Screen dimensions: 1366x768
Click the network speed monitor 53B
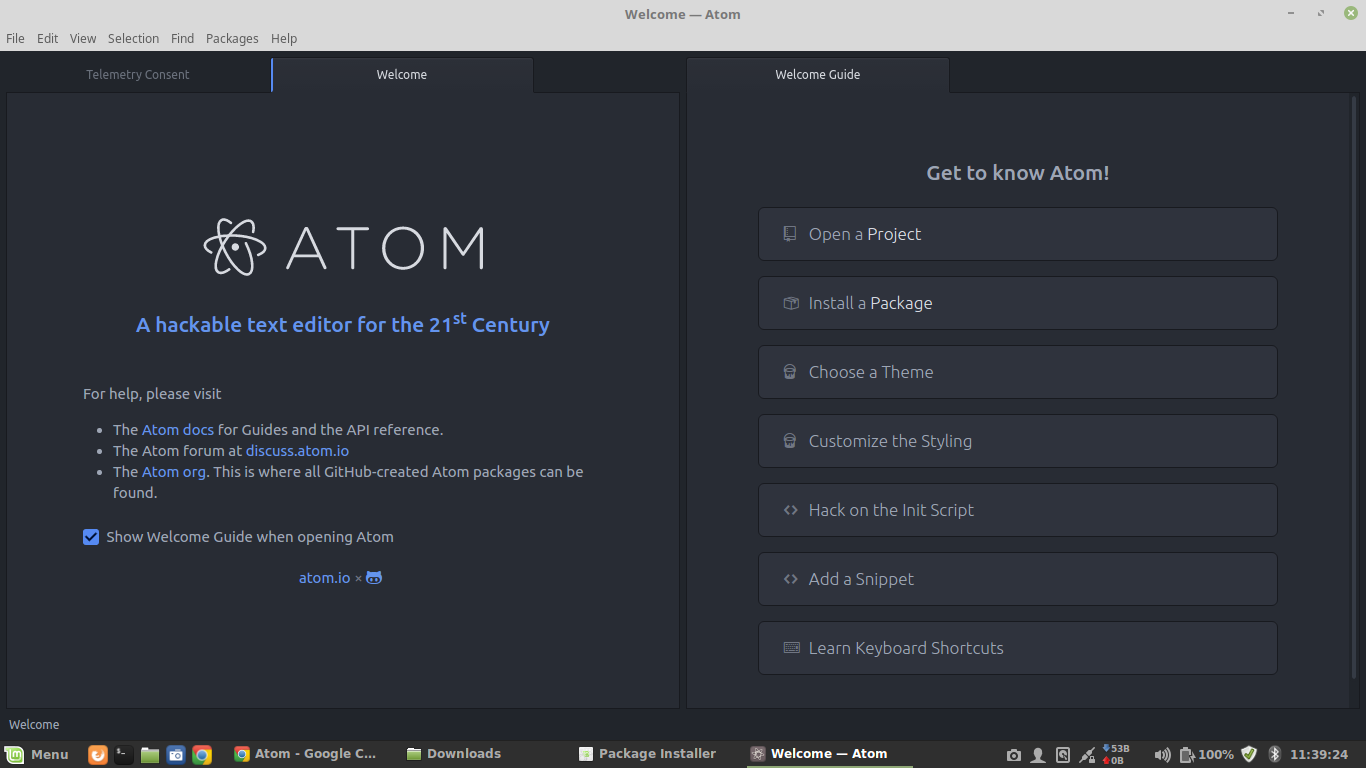coord(1116,754)
